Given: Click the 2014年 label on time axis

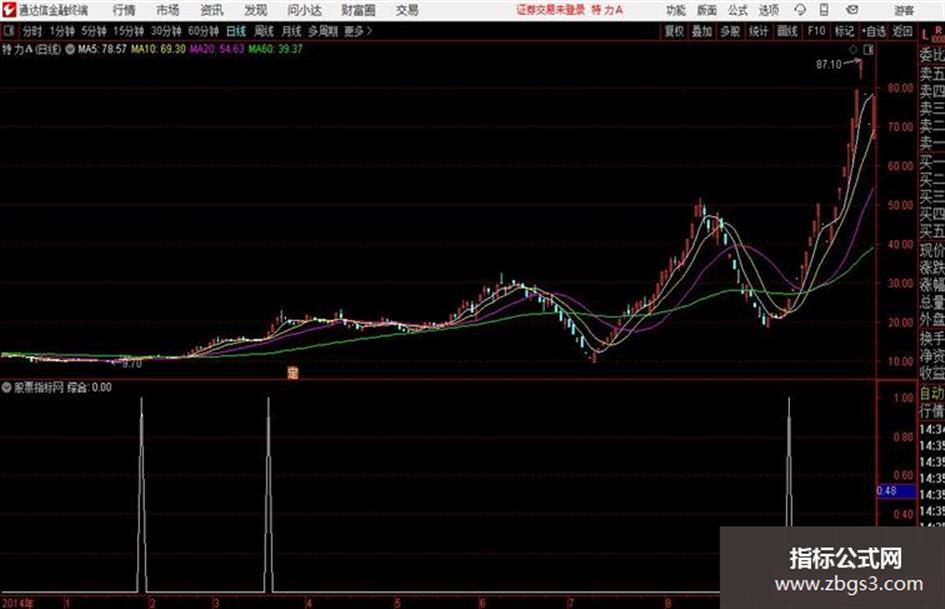Looking at the screenshot, I should click(17, 603).
